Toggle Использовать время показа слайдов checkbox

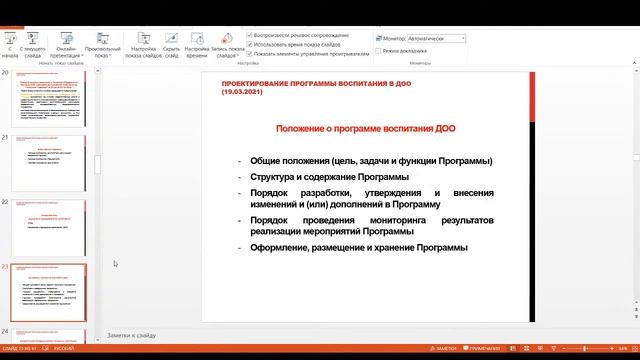tap(249, 44)
